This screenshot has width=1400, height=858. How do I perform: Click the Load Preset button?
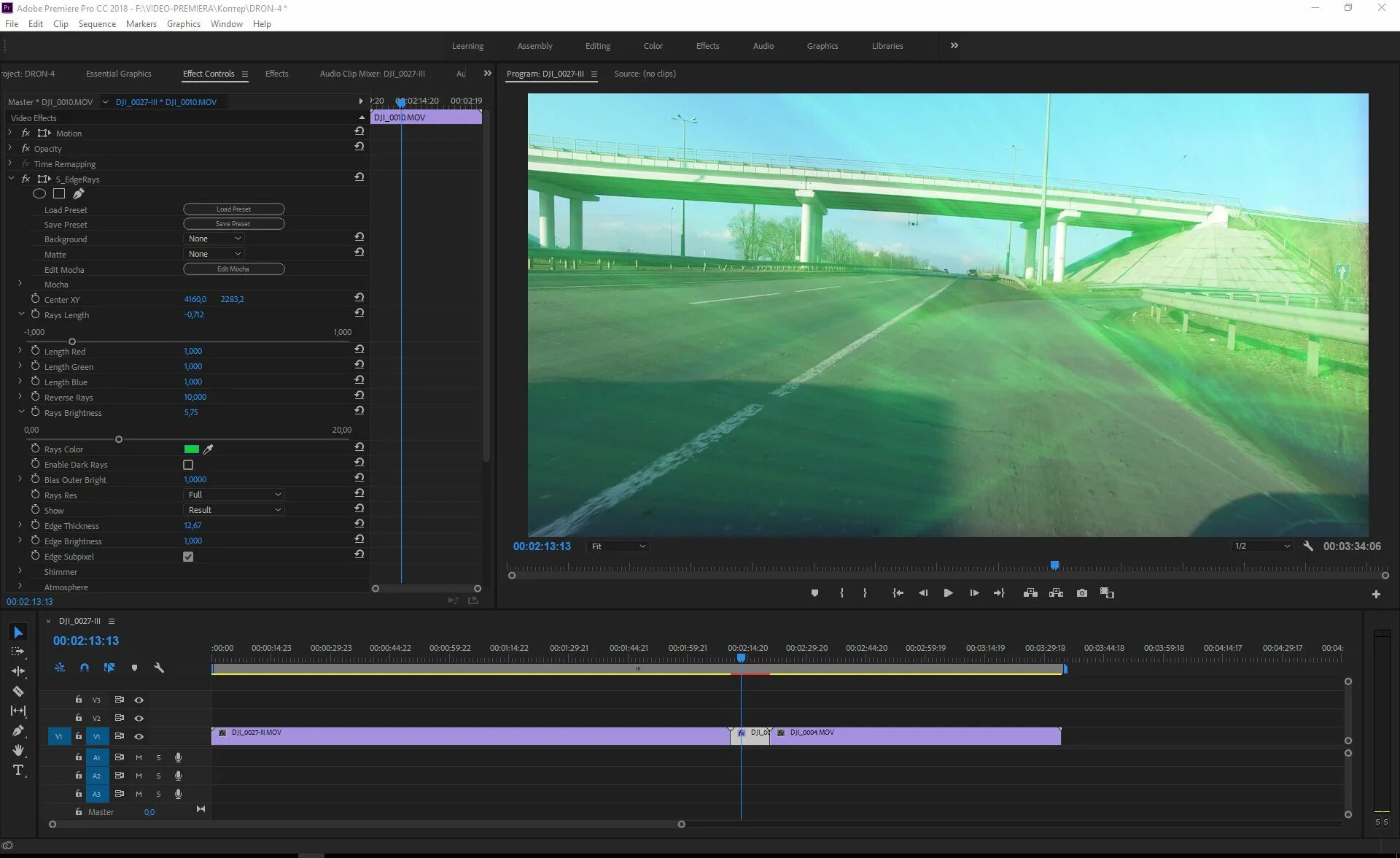[x=233, y=209]
